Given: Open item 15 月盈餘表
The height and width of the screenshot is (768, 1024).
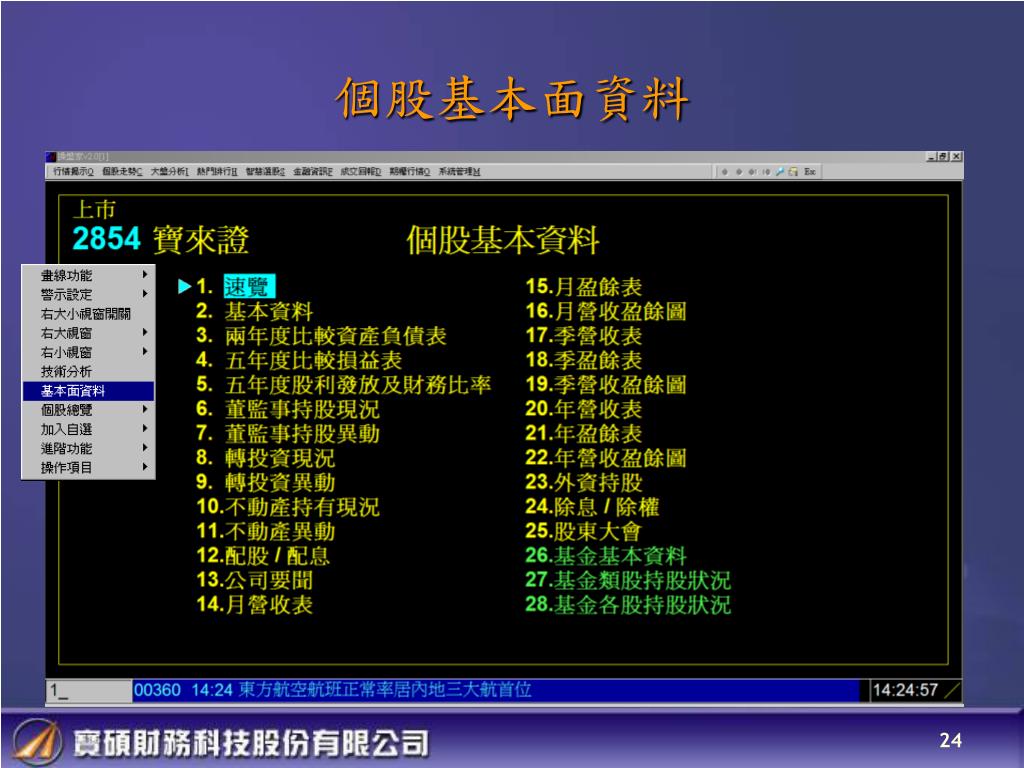Looking at the screenshot, I should tap(584, 287).
